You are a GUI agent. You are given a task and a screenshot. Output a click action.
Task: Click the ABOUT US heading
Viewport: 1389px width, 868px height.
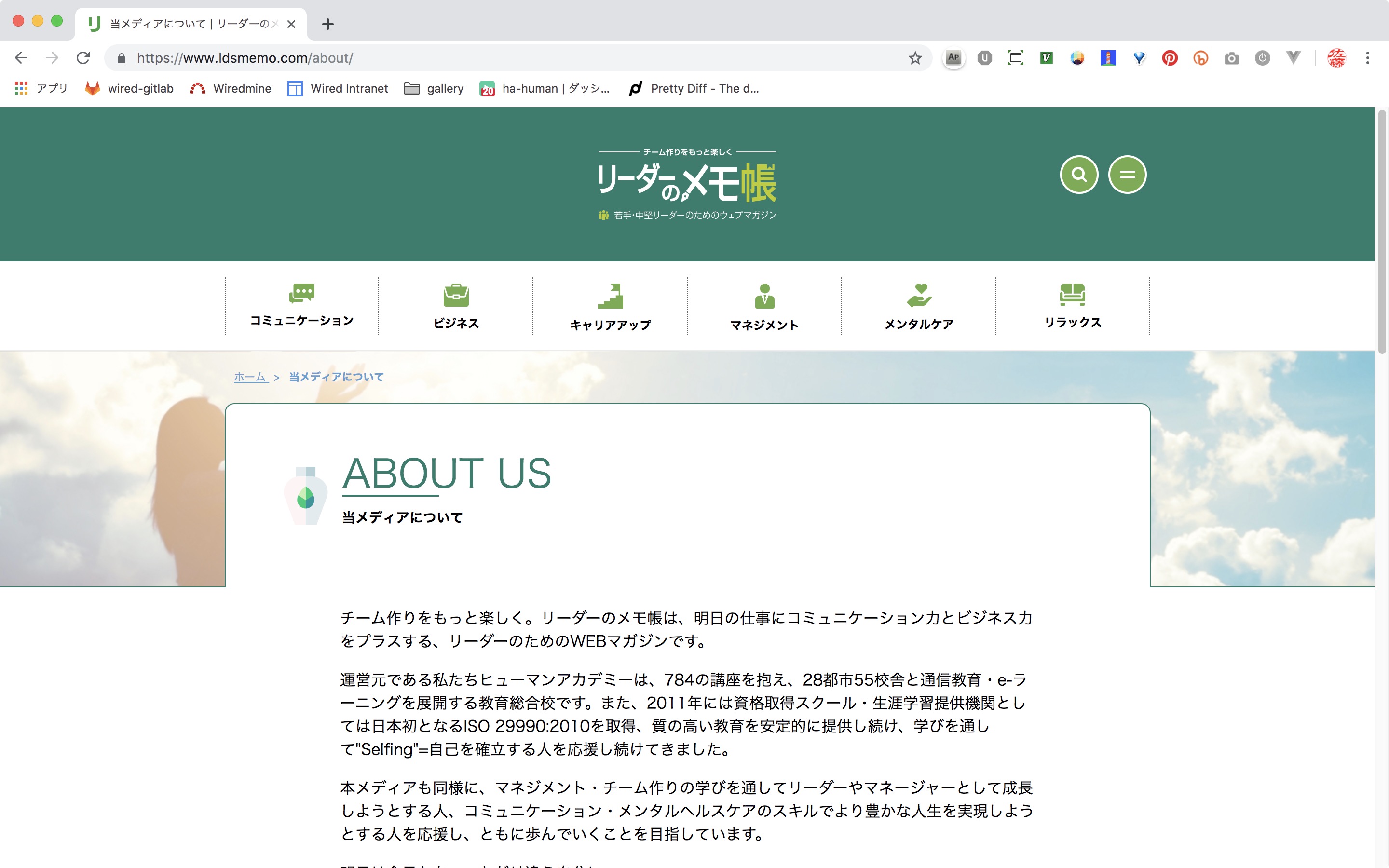pos(447,473)
